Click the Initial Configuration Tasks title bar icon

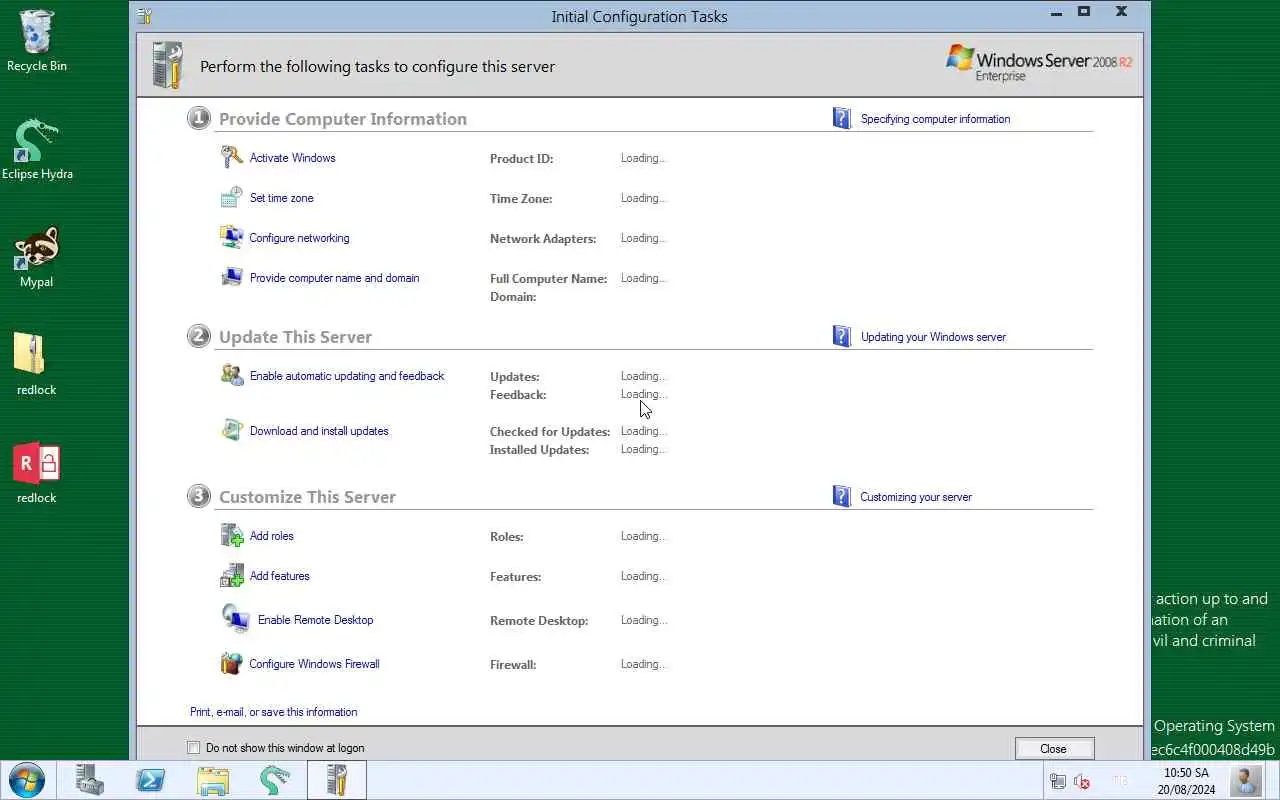click(x=145, y=16)
